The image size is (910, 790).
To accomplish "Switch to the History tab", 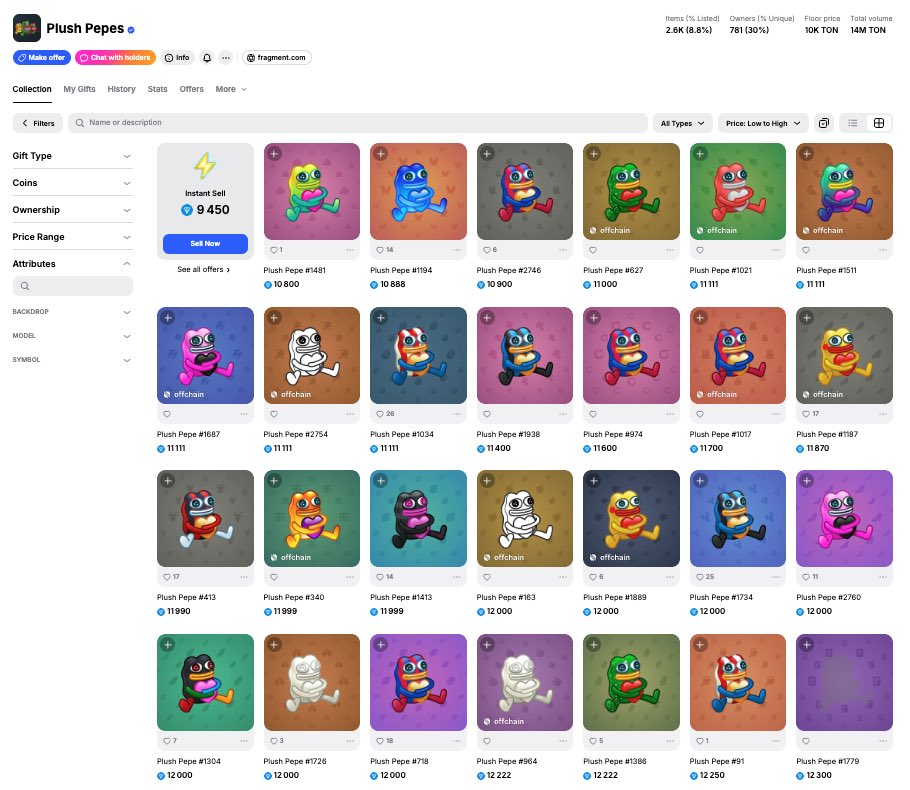I will pyautogui.click(x=121, y=89).
